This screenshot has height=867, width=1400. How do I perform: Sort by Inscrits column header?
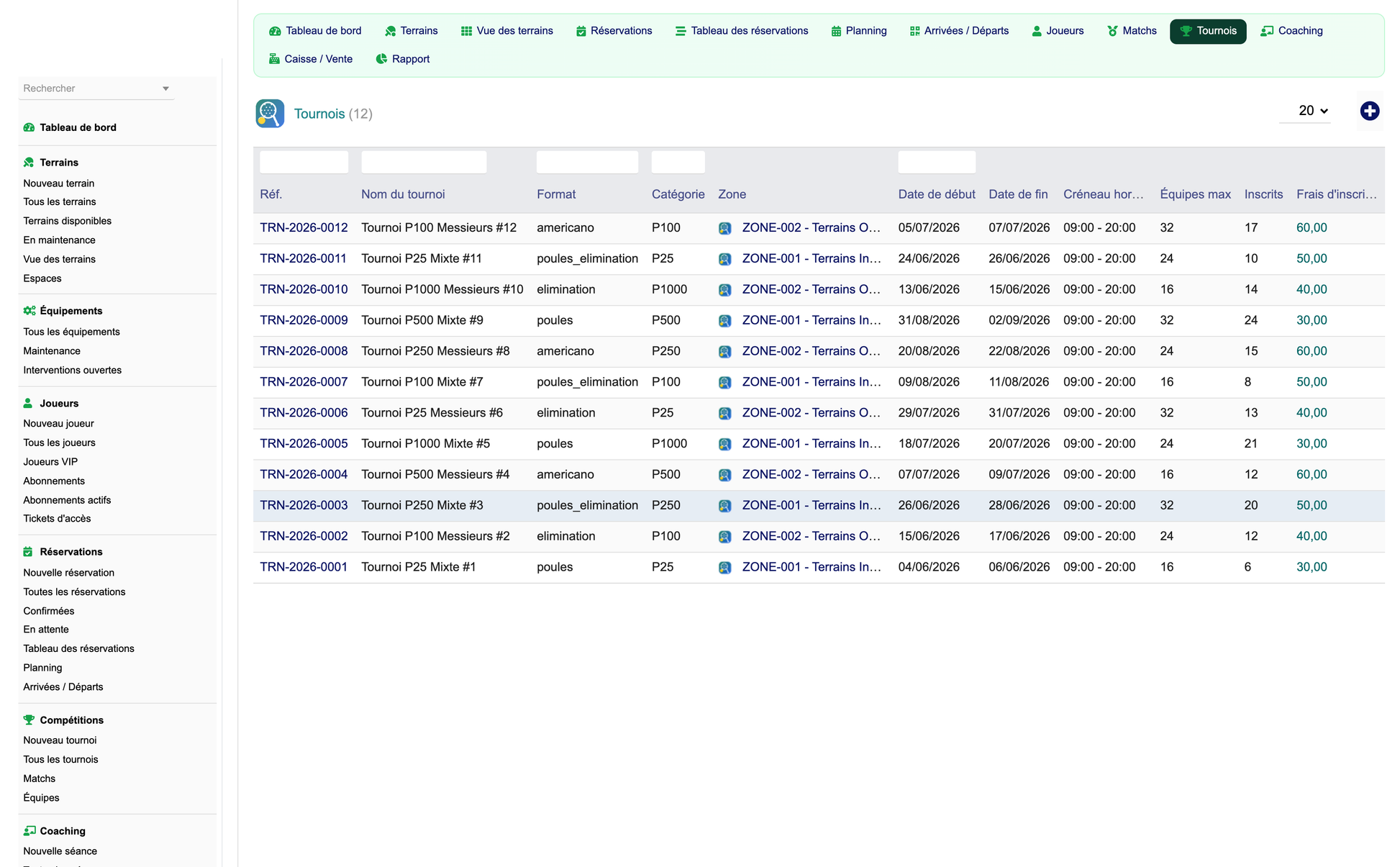(x=1263, y=194)
